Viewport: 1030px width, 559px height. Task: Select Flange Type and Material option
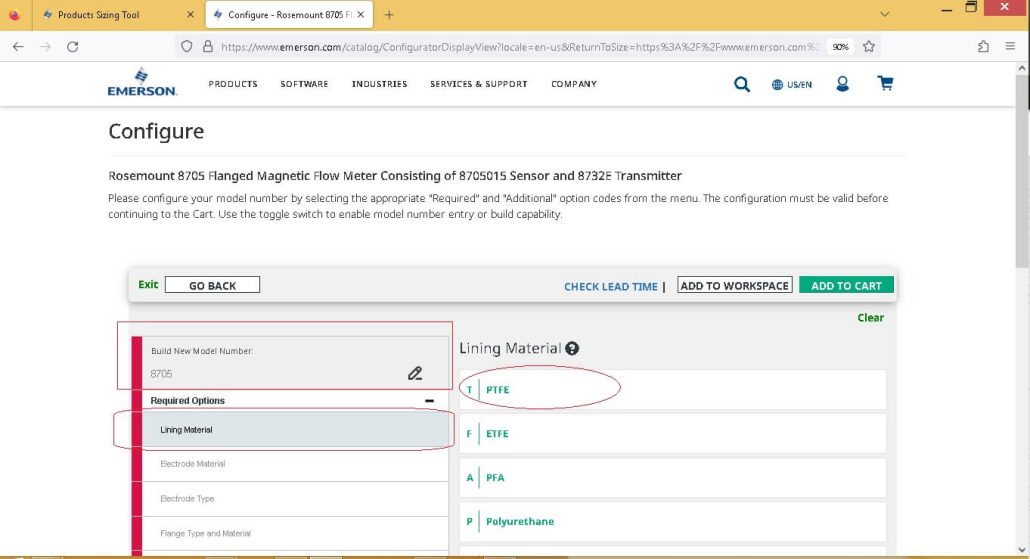tap(295, 533)
